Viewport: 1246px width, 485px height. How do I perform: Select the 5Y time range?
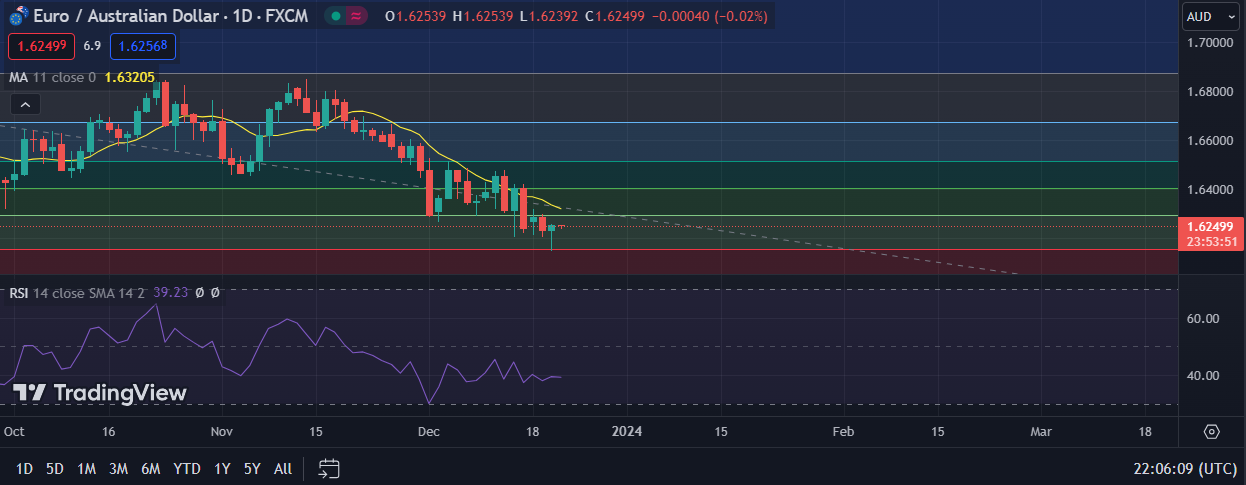[252, 468]
